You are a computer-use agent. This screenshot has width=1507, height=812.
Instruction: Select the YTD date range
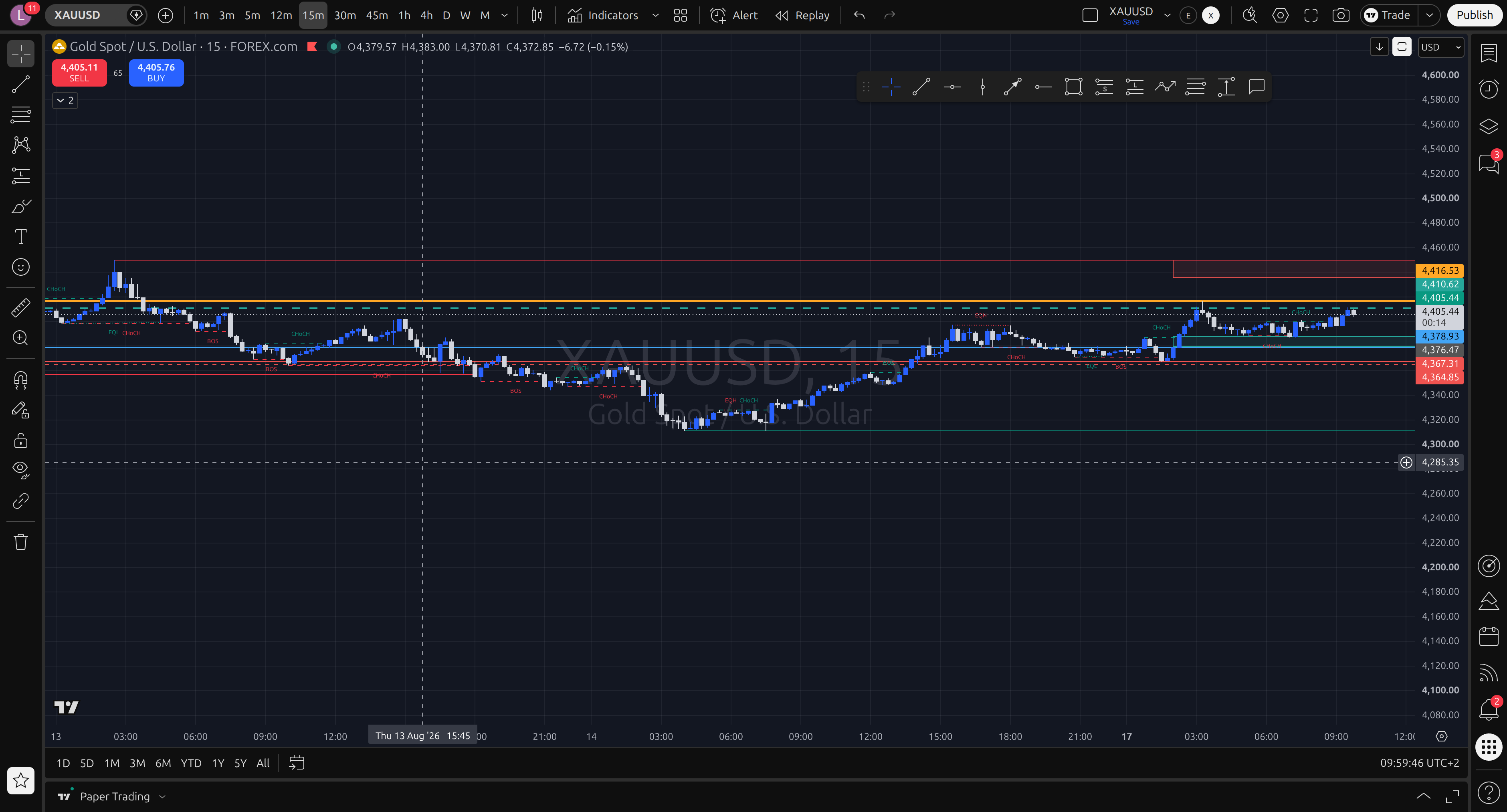point(191,763)
